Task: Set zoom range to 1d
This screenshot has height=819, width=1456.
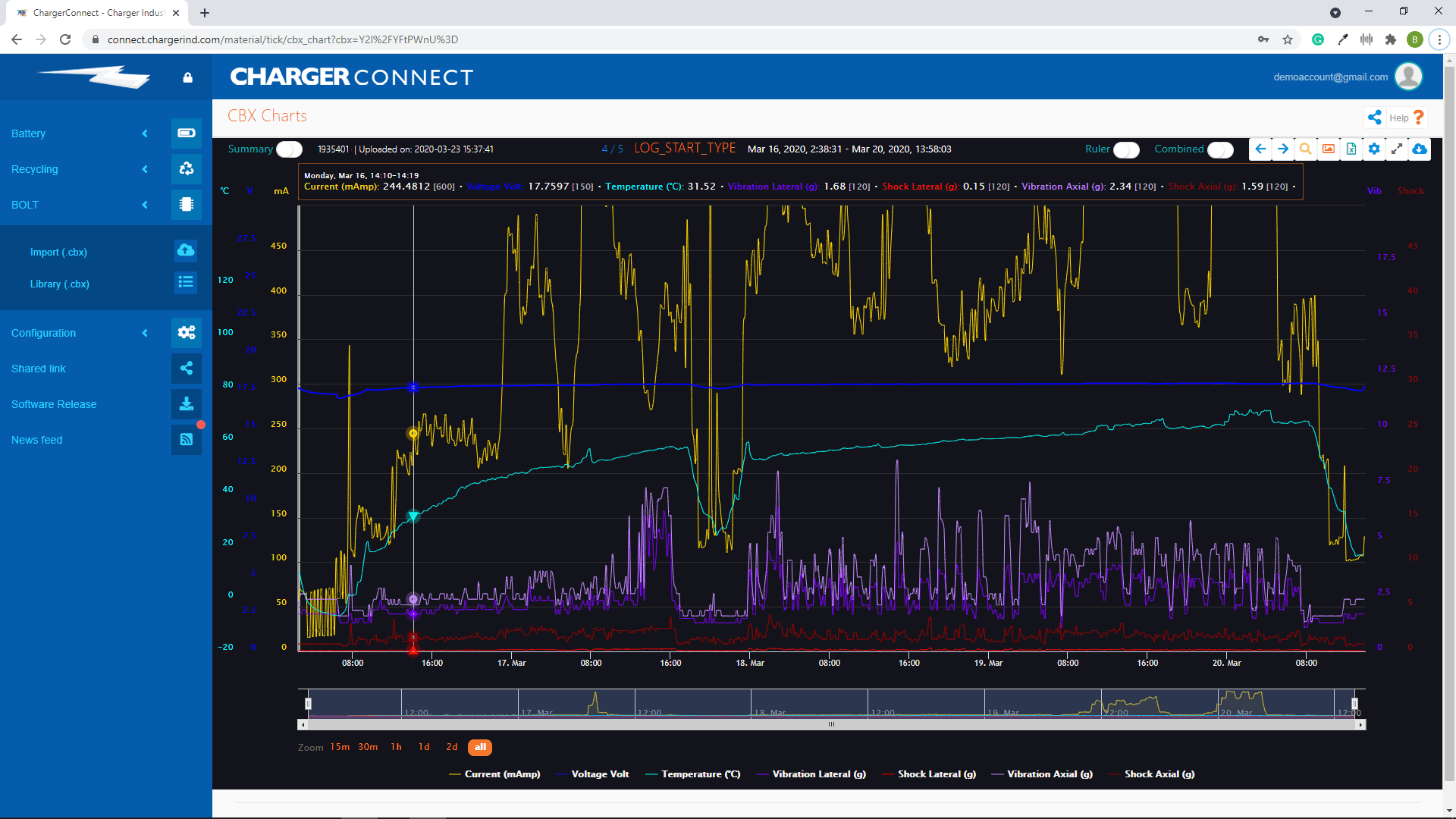Action: coord(424,748)
